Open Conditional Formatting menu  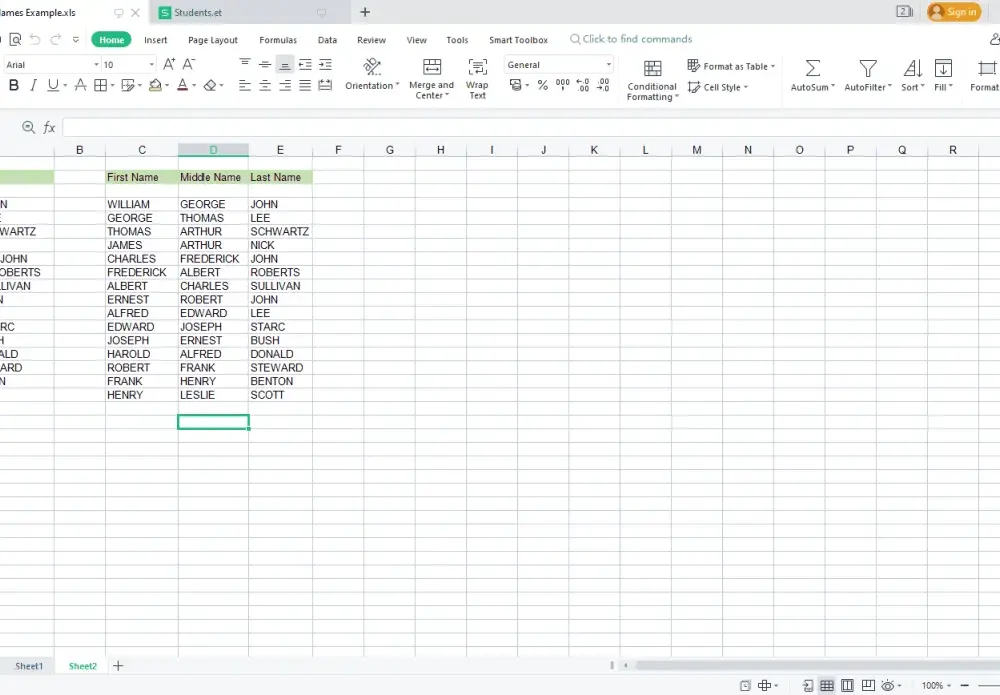(652, 80)
